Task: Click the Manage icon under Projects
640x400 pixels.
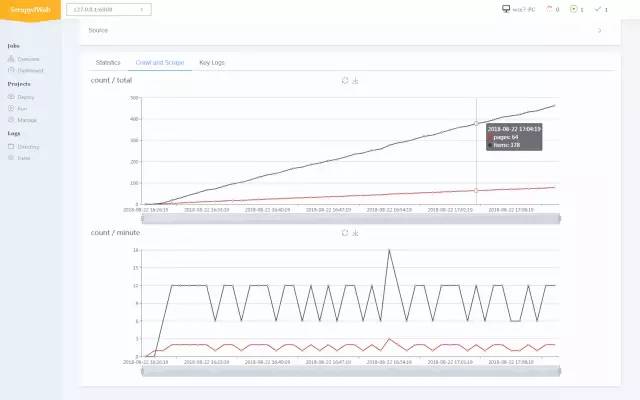Action: (x=11, y=120)
